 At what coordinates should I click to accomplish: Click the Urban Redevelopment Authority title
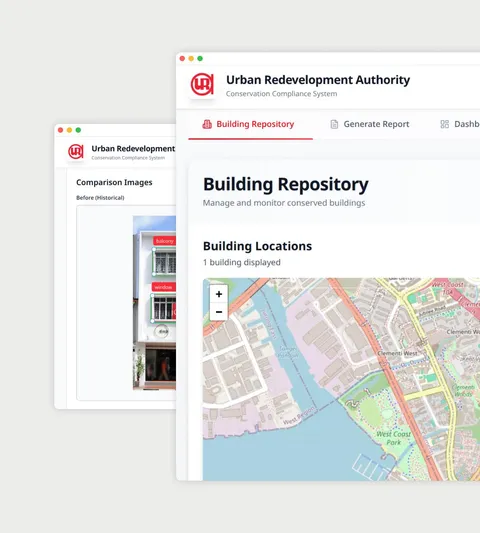(x=318, y=80)
